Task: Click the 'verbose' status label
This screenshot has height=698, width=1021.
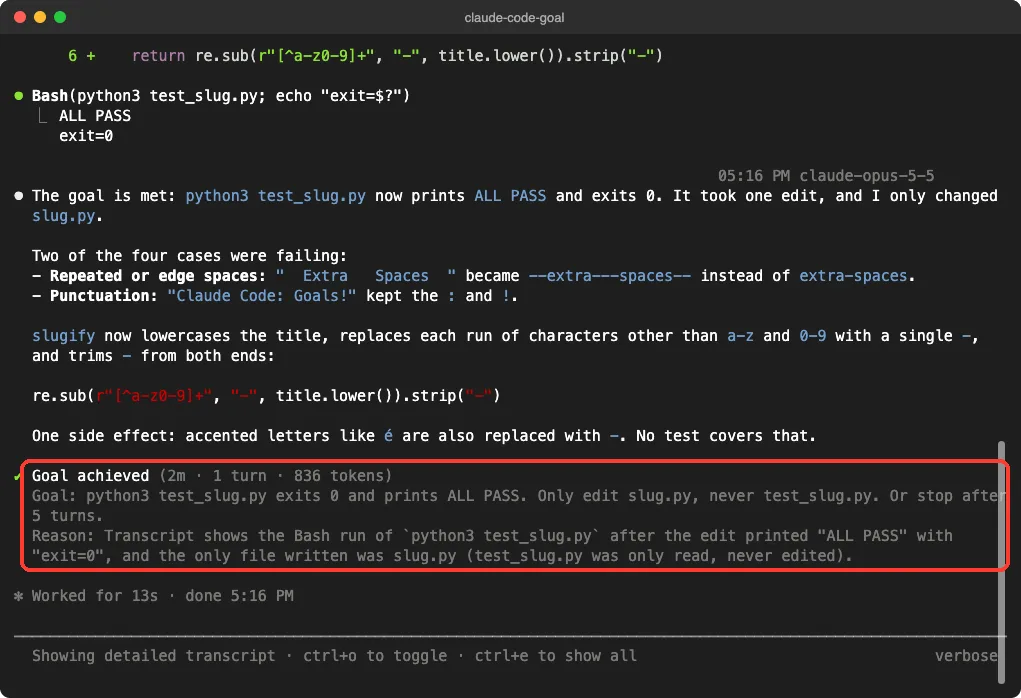Action: 966,656
